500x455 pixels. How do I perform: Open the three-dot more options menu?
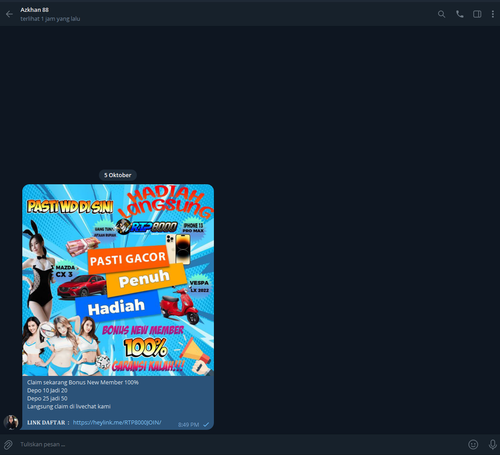493,14
